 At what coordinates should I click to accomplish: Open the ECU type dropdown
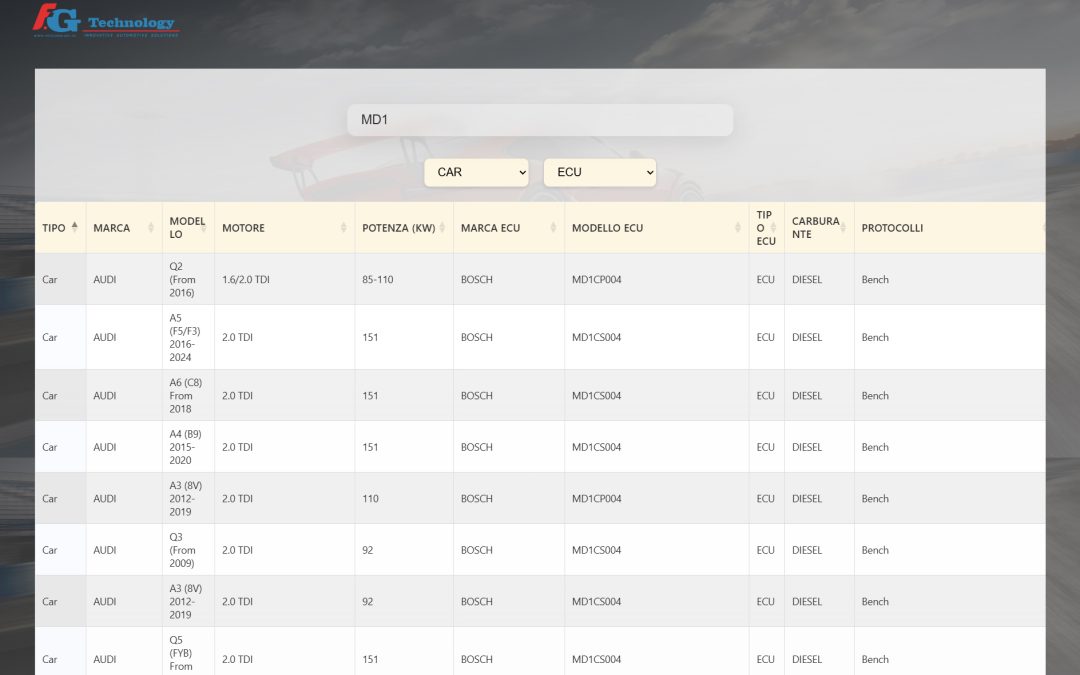599,172
